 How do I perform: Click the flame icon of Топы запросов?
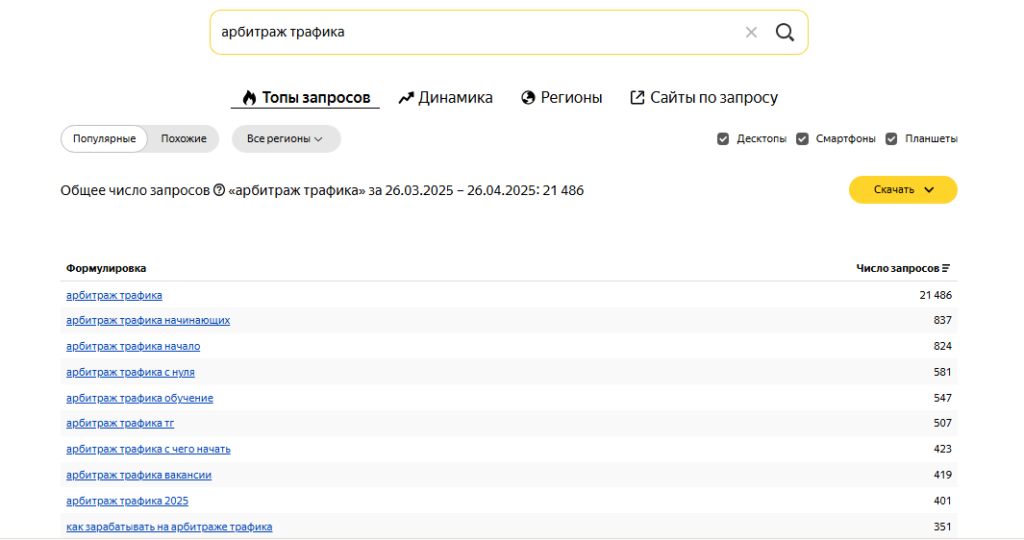coord(249,97)
